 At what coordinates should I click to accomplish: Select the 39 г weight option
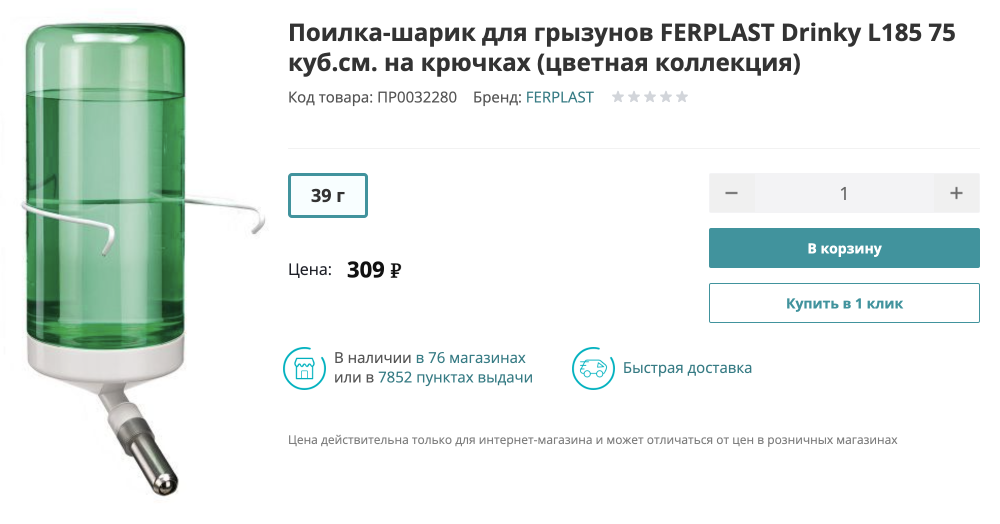[x=328, y=196]
